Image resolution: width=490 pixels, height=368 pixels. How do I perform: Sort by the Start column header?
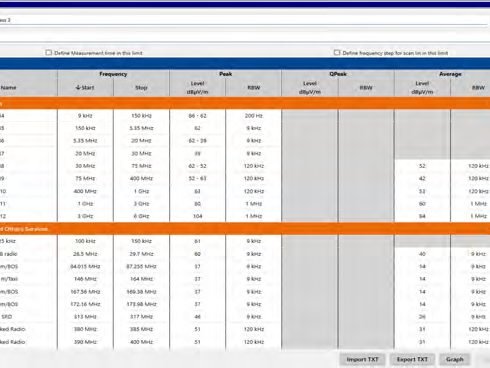[x=85, y=88]
